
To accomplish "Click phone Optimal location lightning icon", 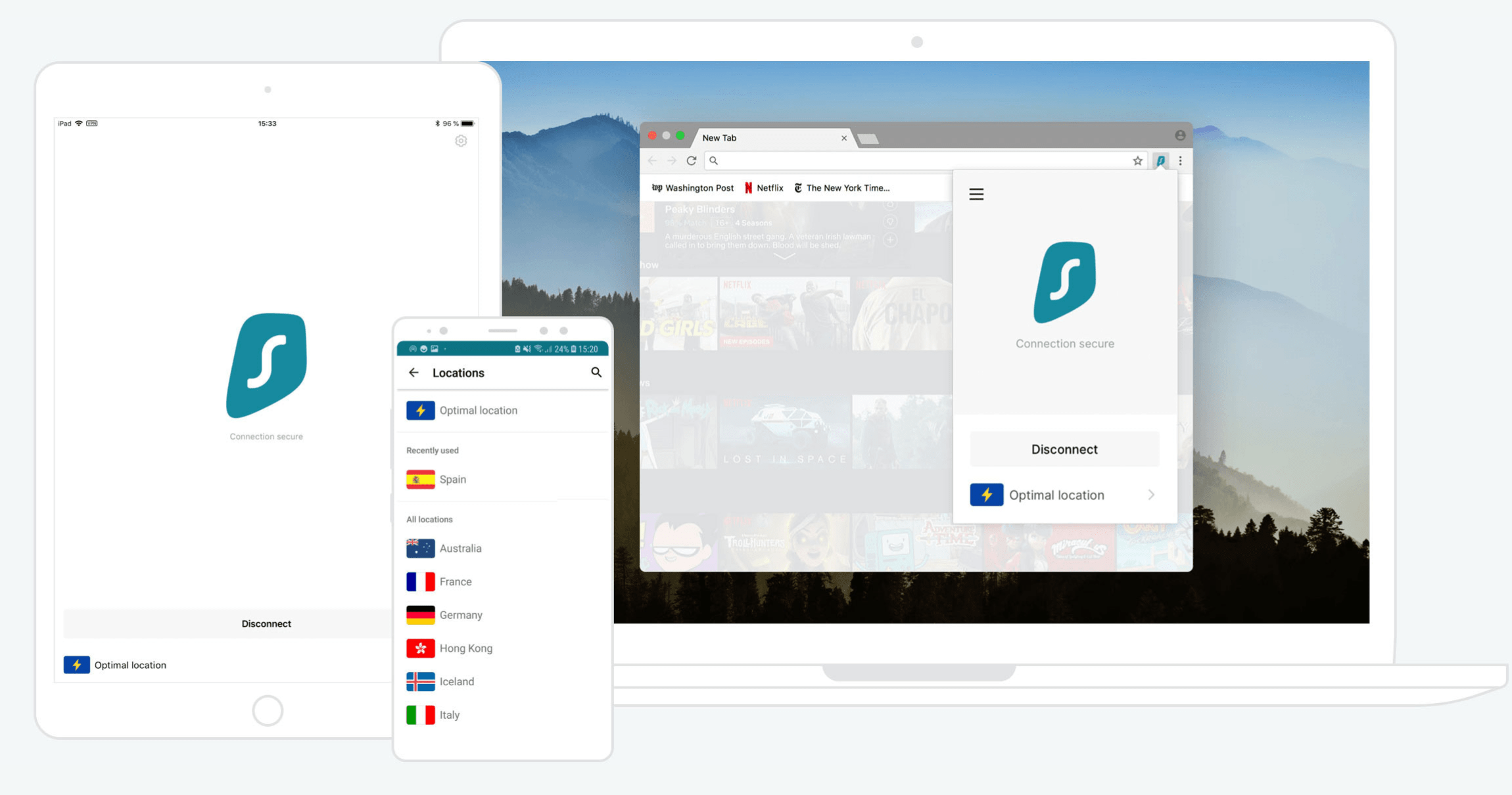I will (420, 410).
